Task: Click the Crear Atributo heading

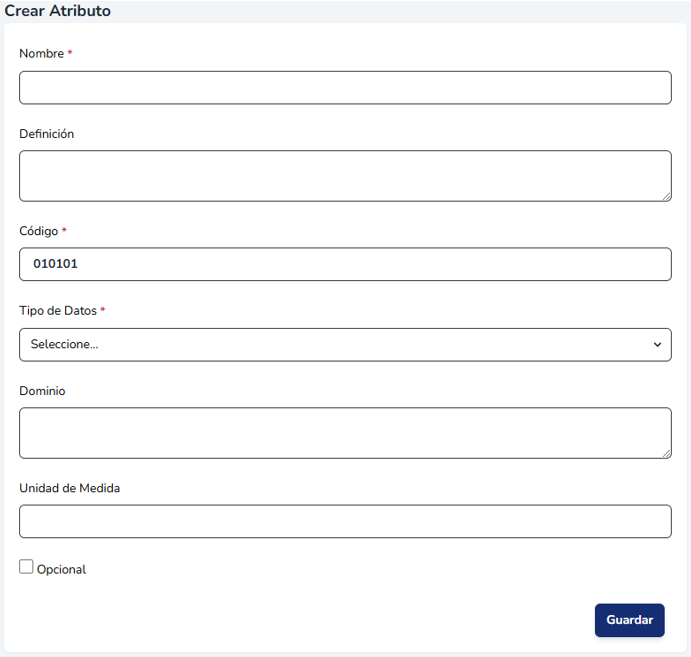Action: pos(58,11)
